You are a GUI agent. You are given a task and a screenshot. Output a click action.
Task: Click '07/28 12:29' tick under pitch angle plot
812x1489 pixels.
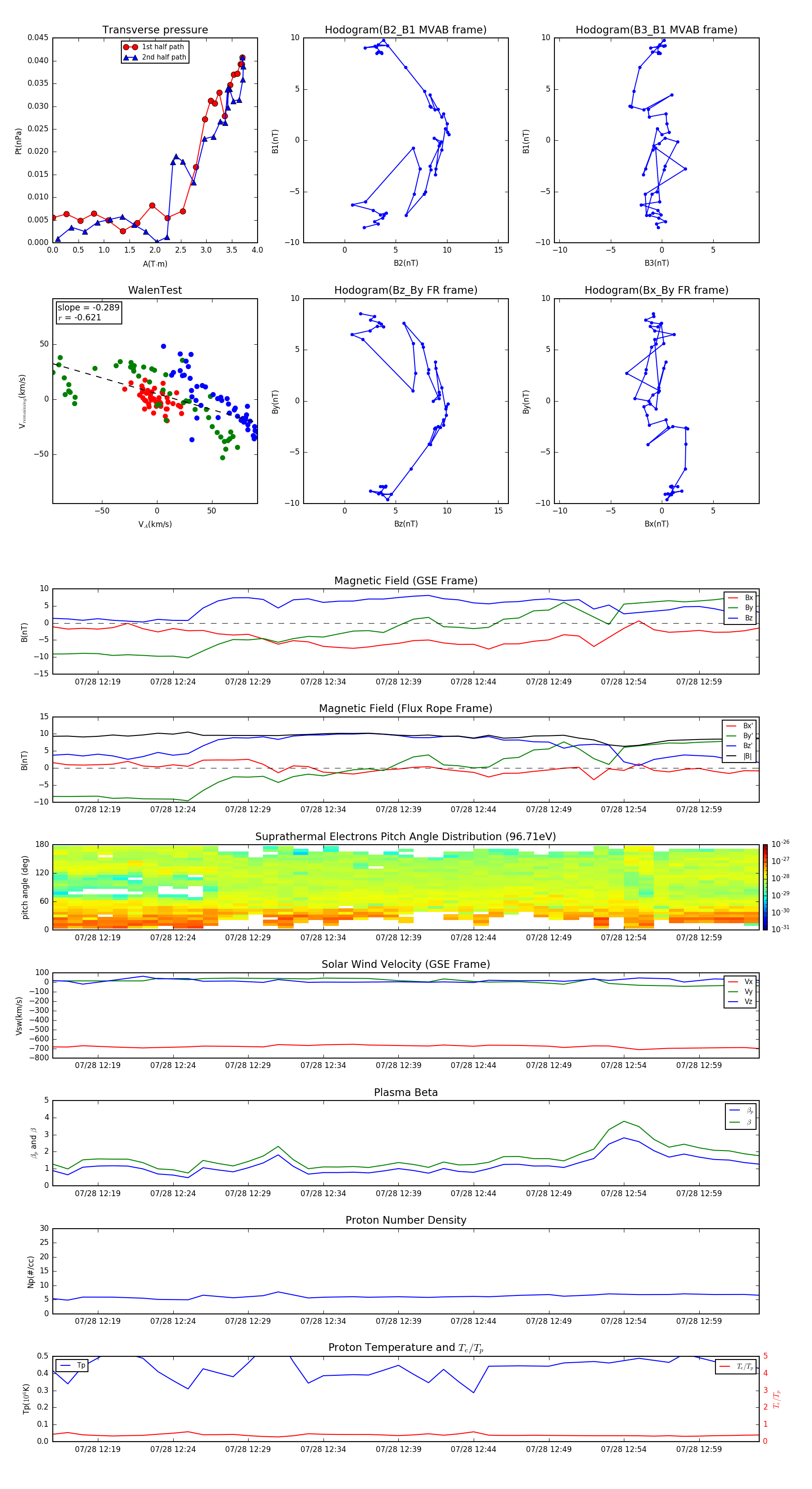(x=248, y=938)
